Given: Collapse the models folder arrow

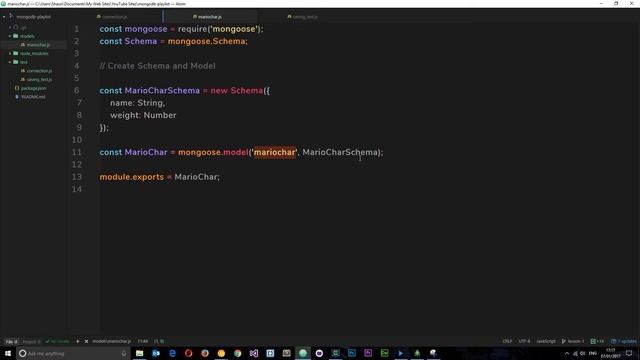Looking at the screenshot, I should 10,36.
